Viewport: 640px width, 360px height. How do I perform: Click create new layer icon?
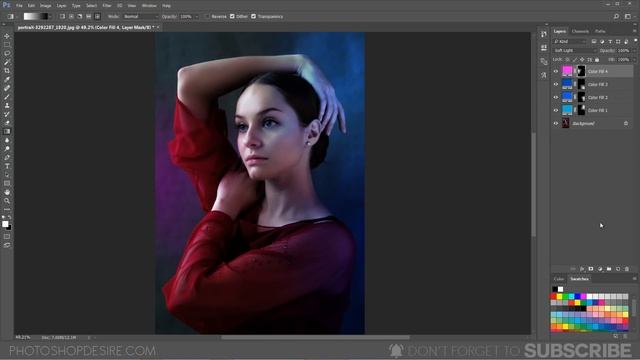pyautogui.click(x=618, y=269)
